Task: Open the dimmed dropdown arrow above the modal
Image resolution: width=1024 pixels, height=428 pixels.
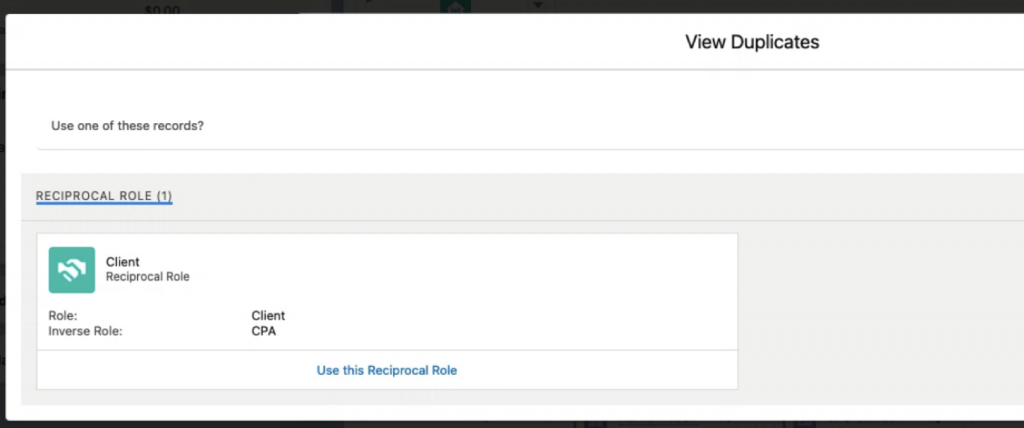Action: pos(538,5)
